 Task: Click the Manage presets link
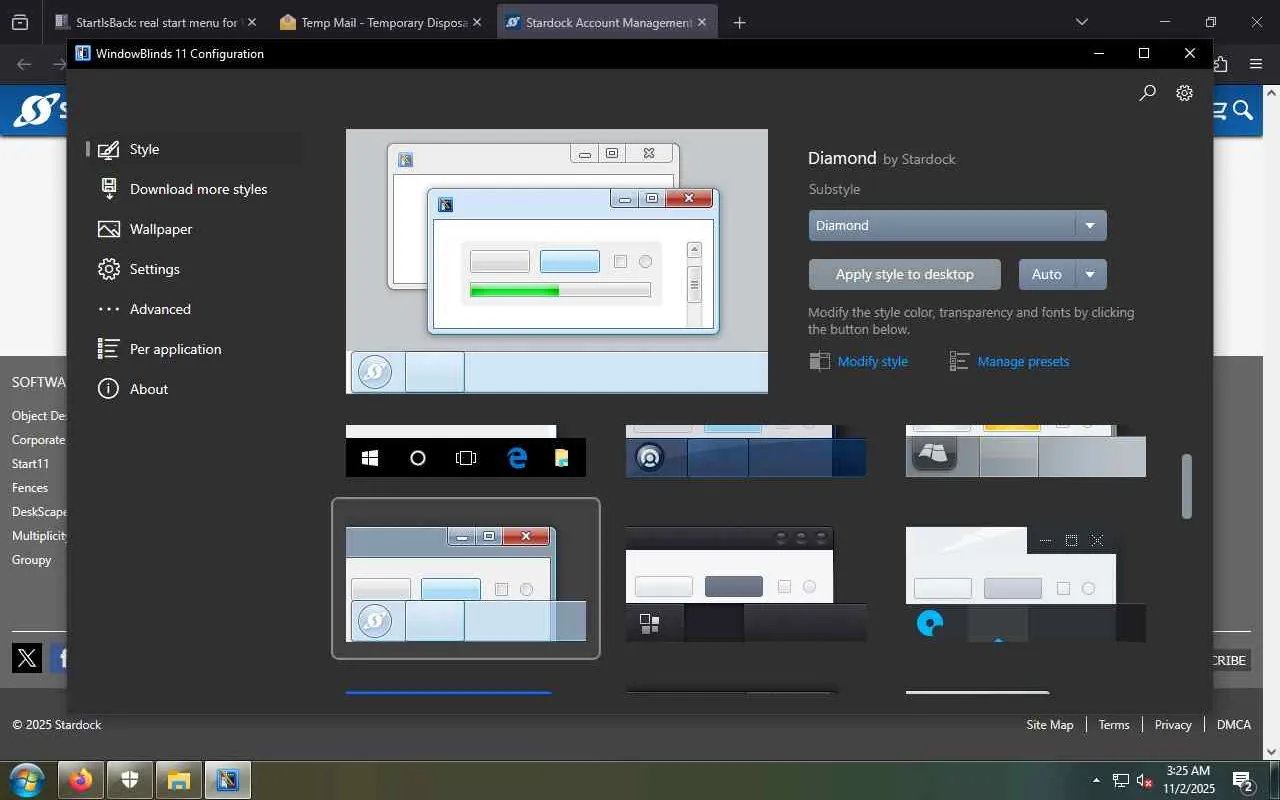(x=1023, y=361)
